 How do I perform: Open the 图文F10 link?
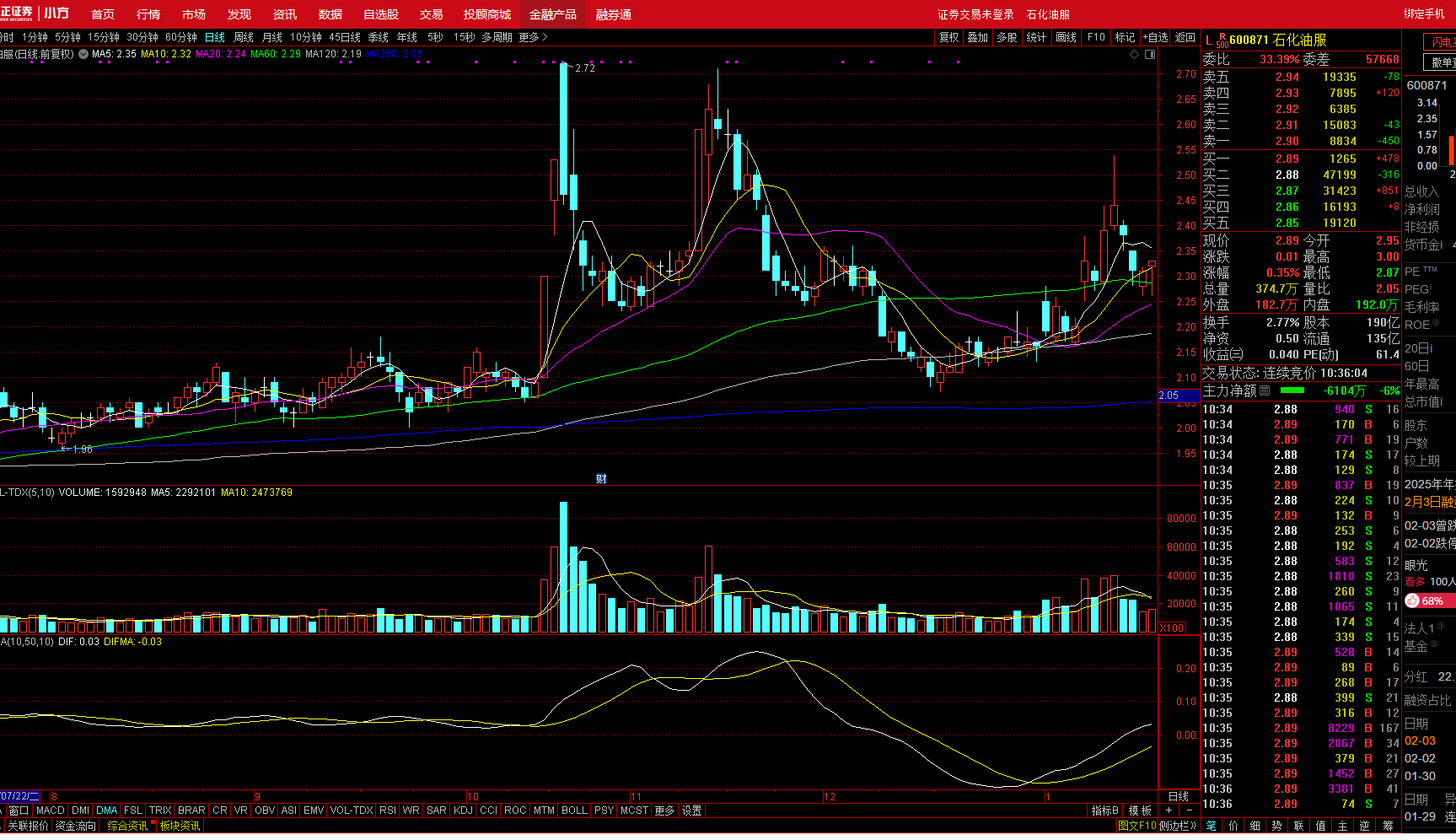[x=1137, y=826]
